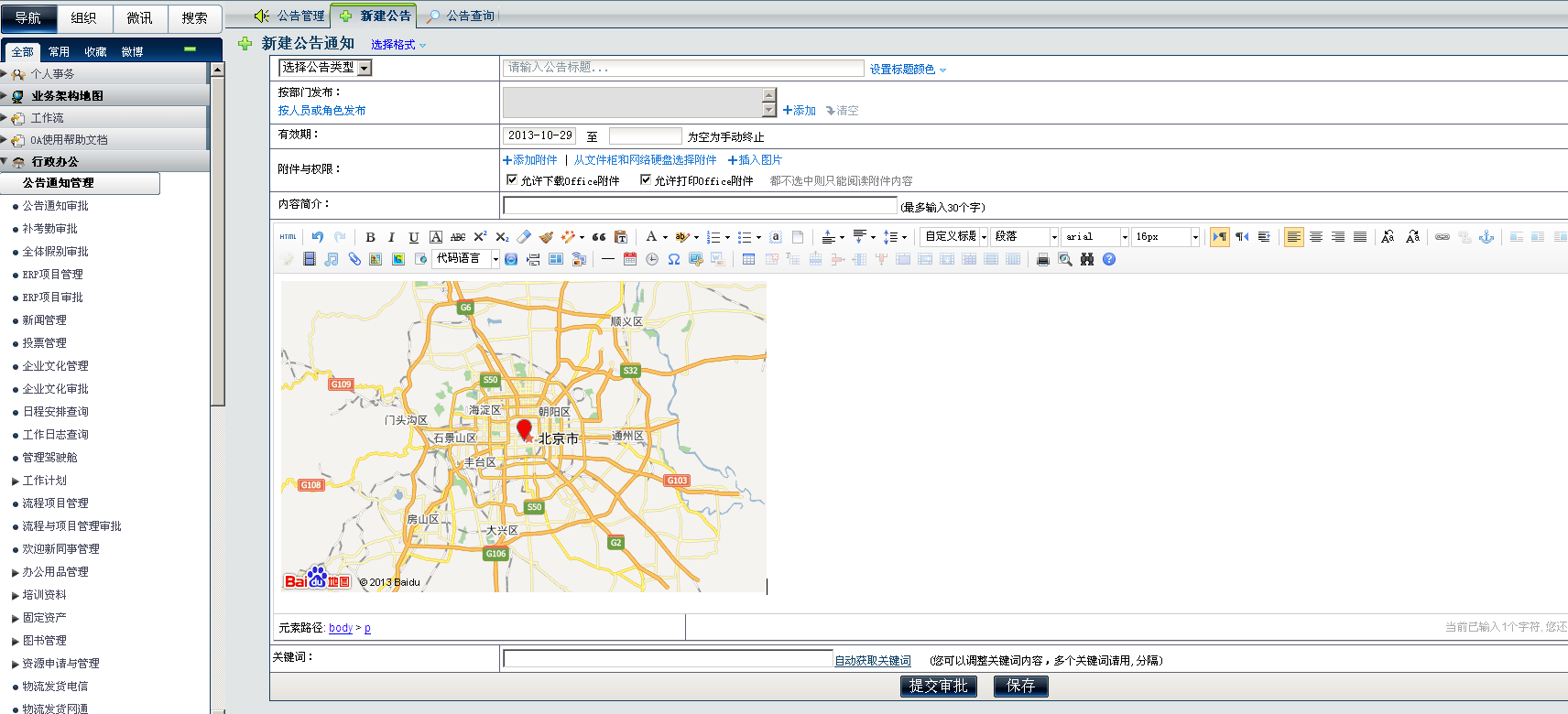Open 代码语言 code language dropdown
This screenshot has width=1568, height=714.
pos(466,259)
